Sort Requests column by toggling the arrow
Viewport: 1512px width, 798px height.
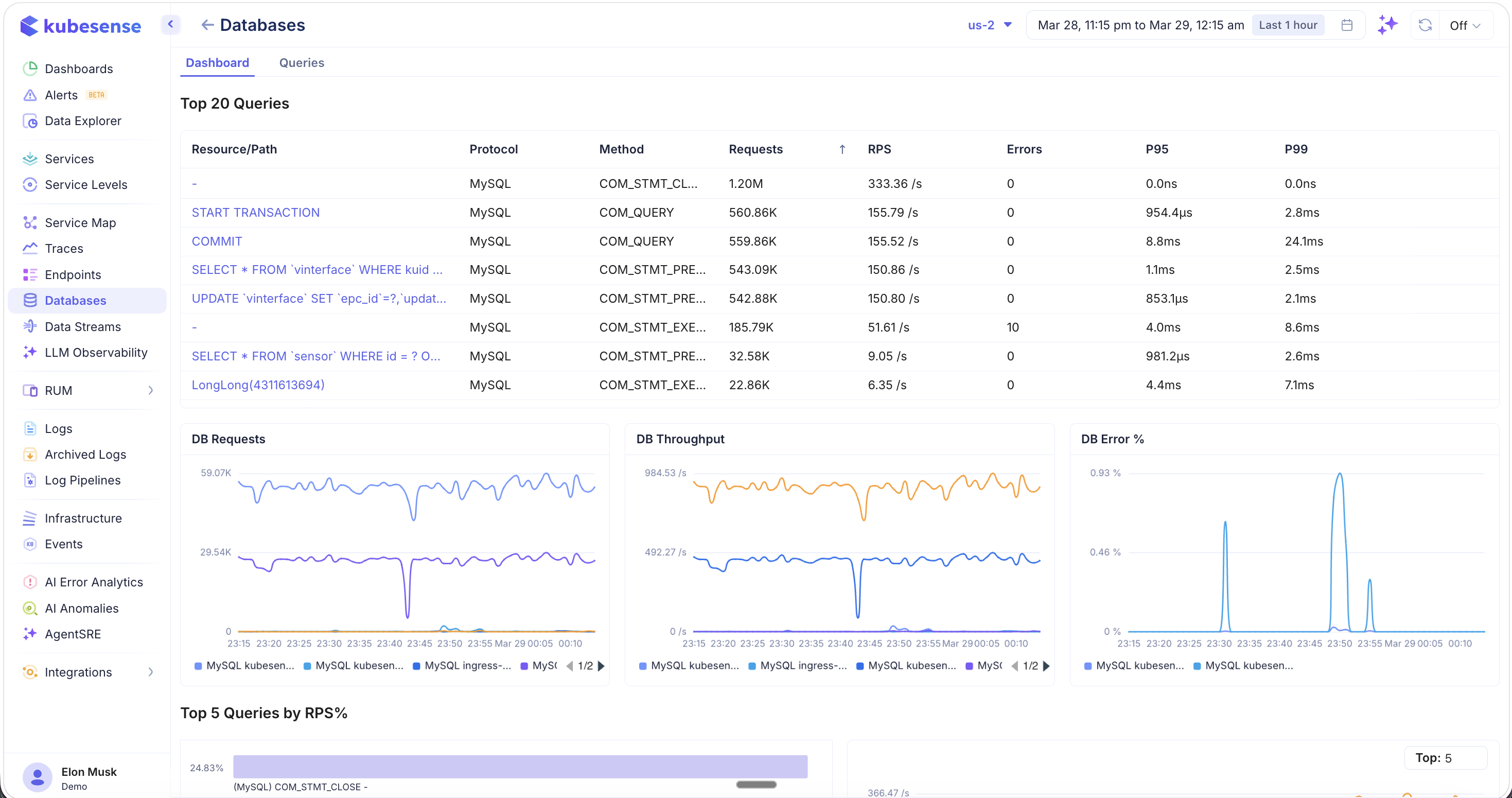(842, 149)
